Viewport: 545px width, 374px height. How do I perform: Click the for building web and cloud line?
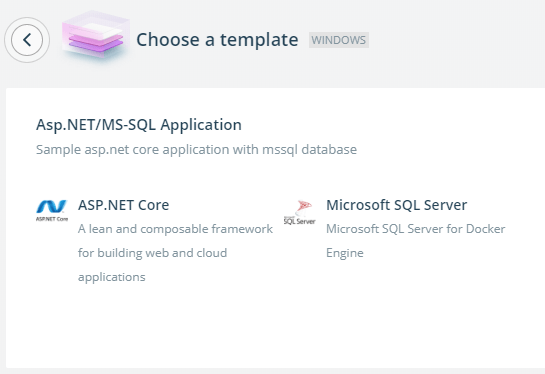coord(152,253)
